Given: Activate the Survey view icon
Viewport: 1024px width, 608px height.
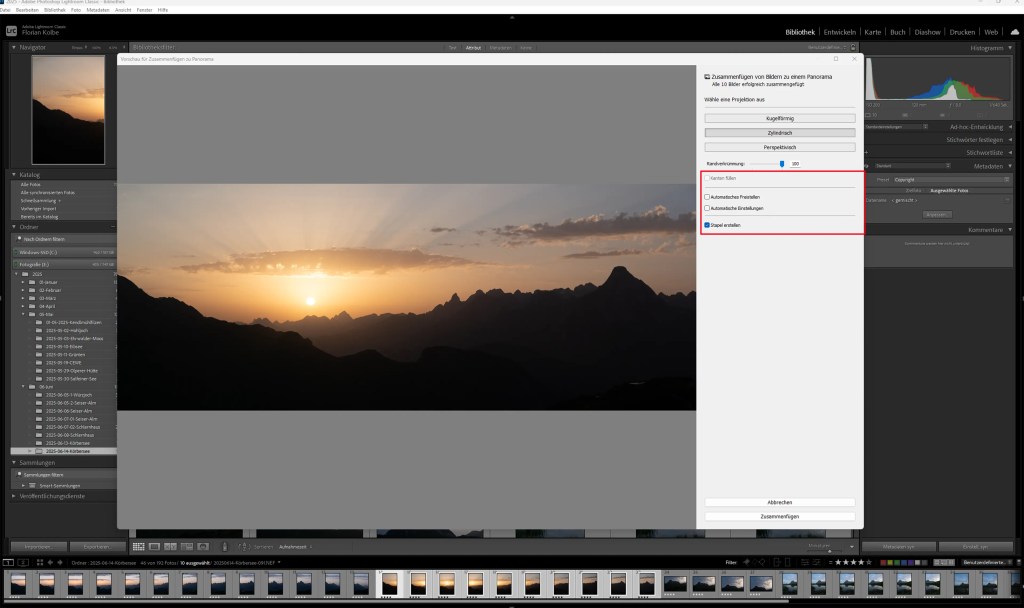Looking at the screenshot, I should (186, 547).
